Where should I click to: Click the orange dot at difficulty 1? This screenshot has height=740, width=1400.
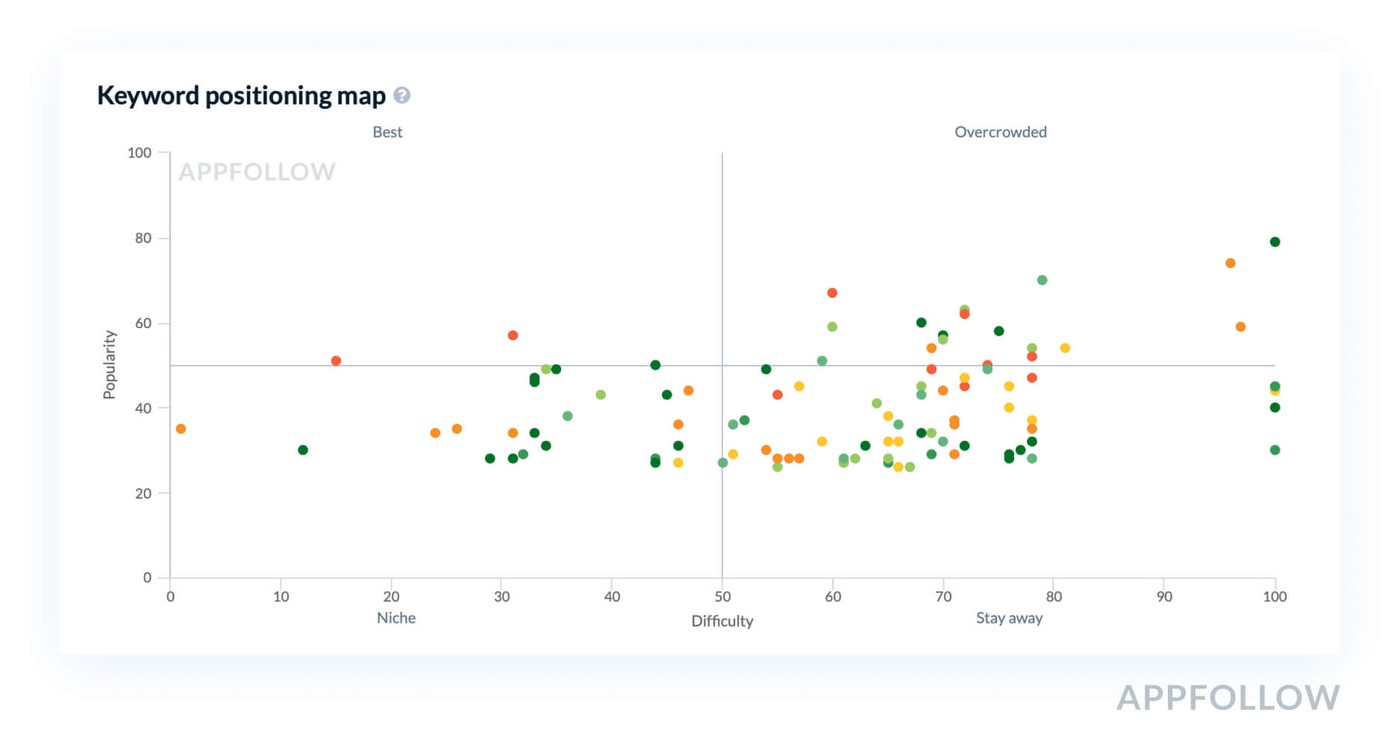click(181, 429)
